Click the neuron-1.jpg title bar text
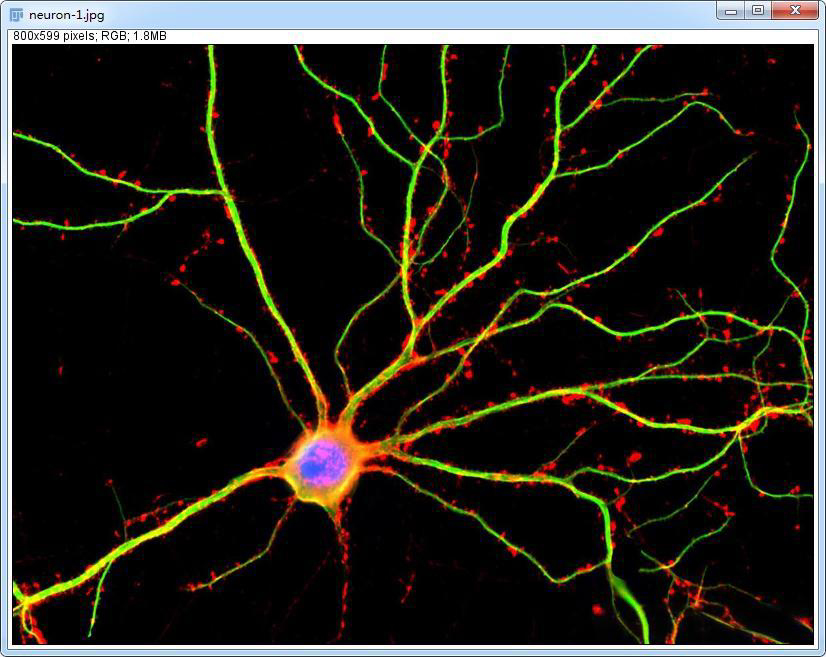 tap(66, 15)
